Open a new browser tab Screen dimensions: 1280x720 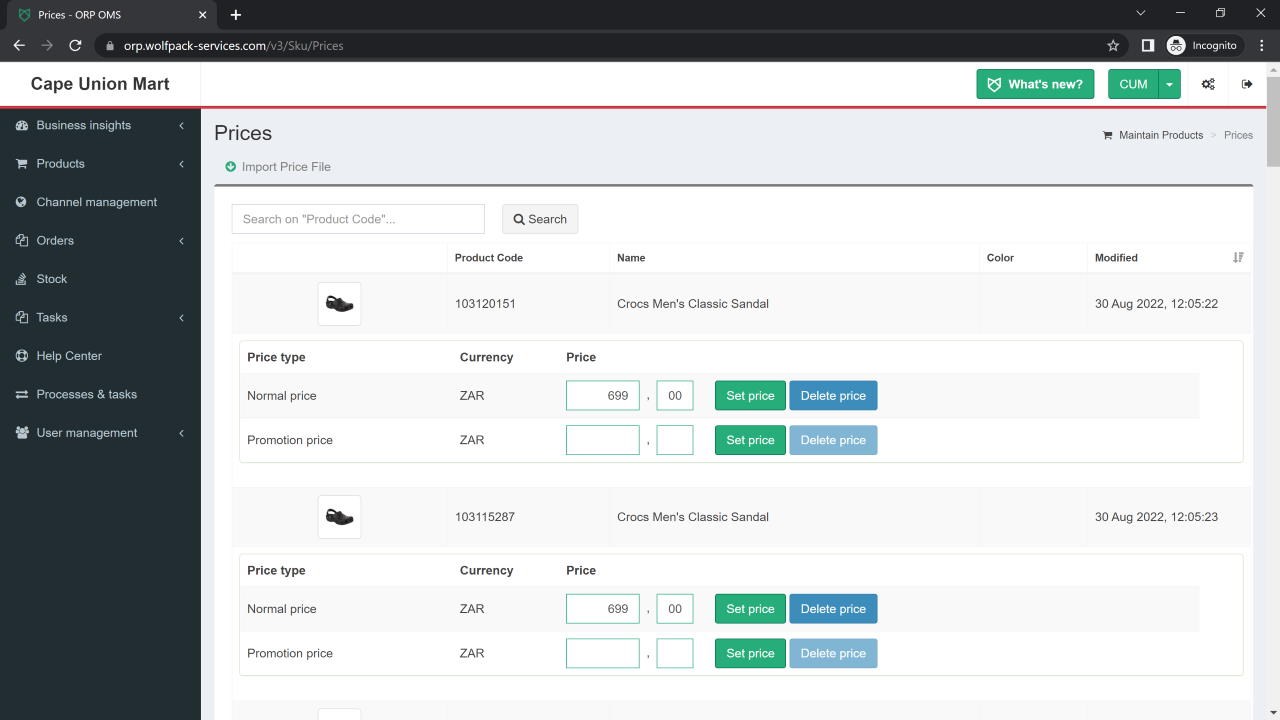point(236,15)
